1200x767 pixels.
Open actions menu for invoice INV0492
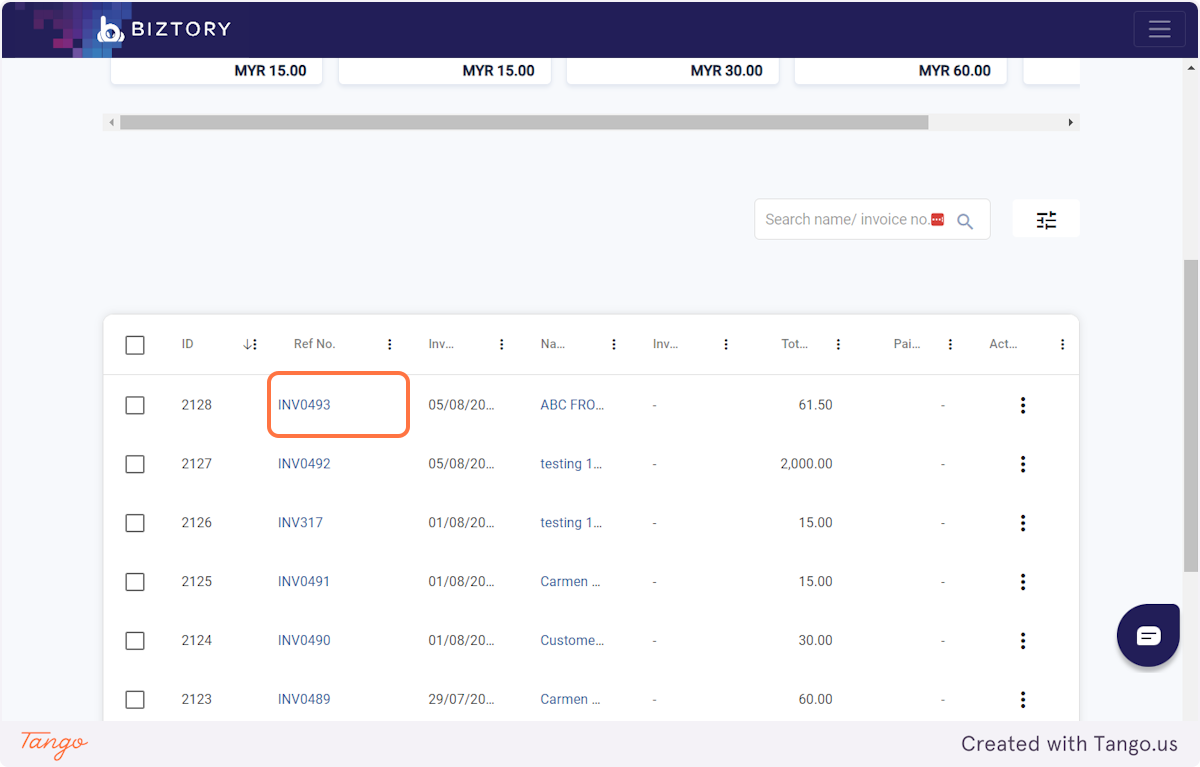[1022, 464]
